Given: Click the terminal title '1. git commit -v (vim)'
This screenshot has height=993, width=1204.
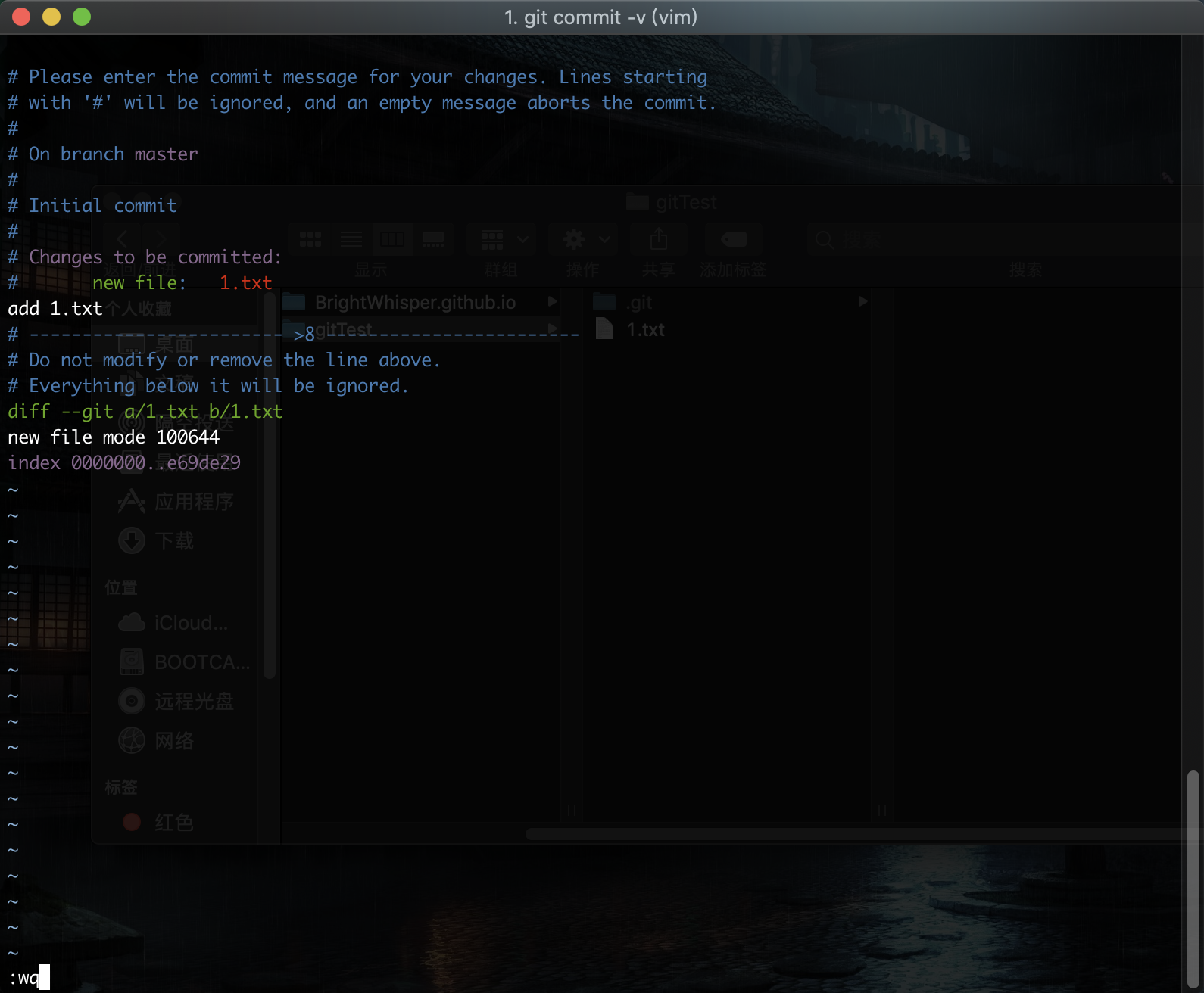Looking at the screenshot, I should coord(601,17).
